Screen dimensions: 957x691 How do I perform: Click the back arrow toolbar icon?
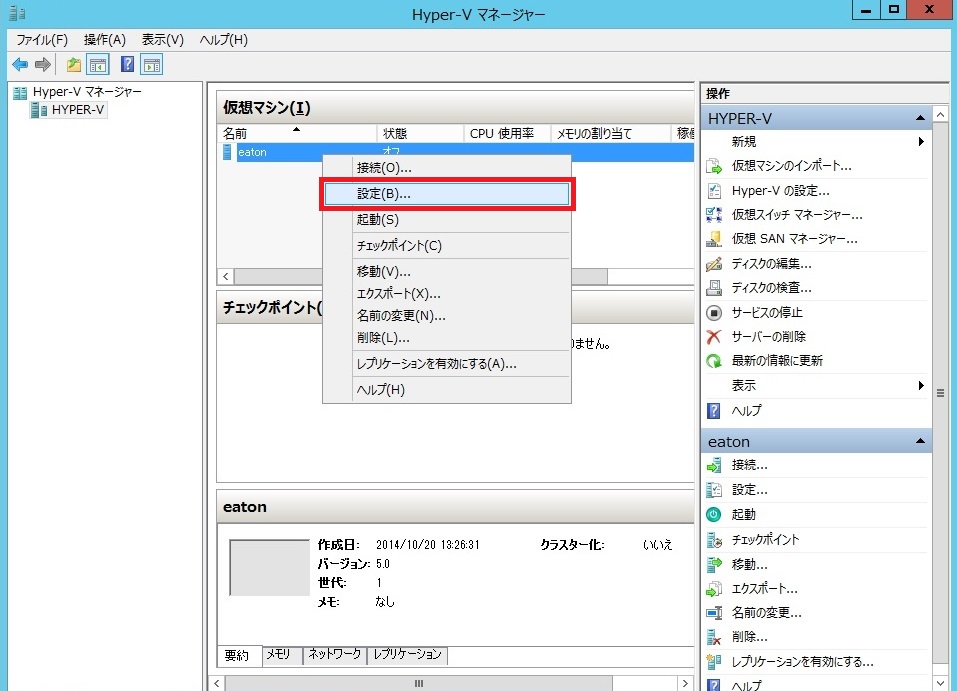point(20,65)
